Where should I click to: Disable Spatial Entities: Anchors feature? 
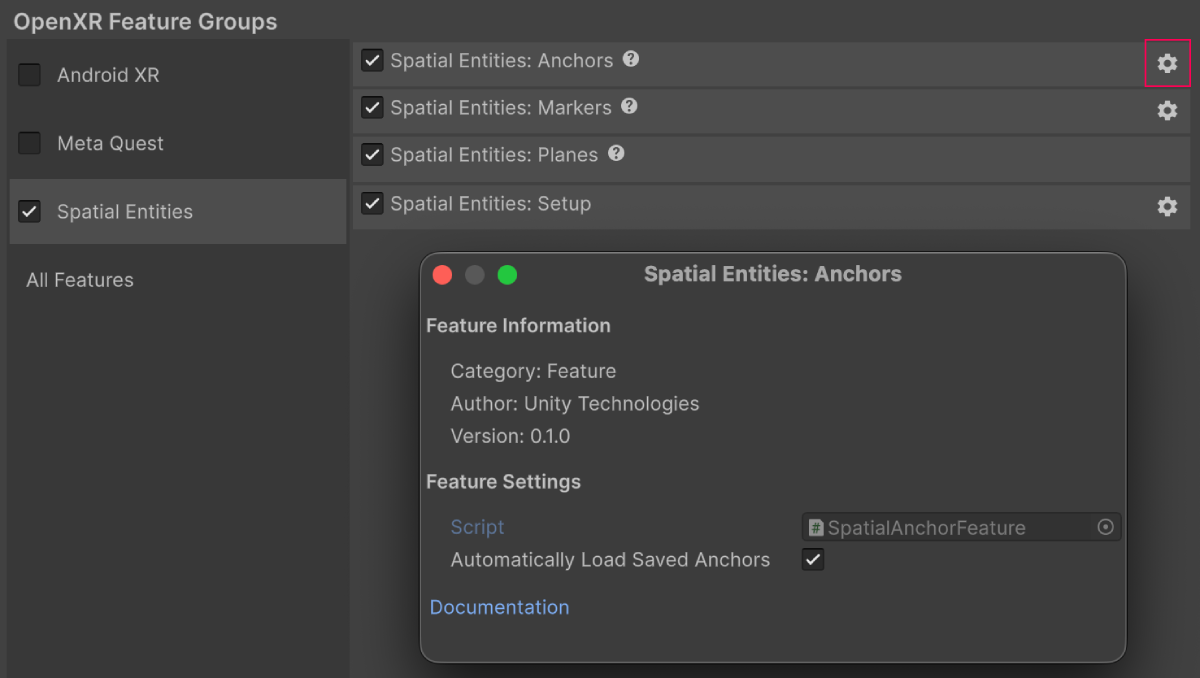point(372,60)
